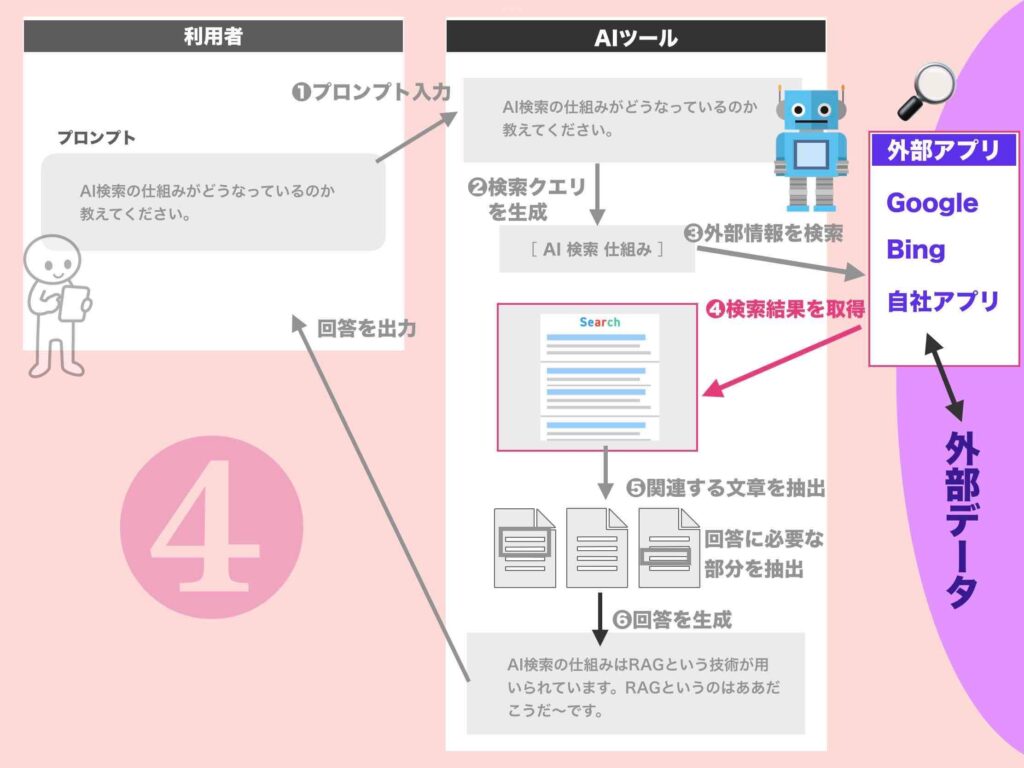Click the prompt box in the 利用者 panel
The image size is (1024, 768).
[x=213, y=202]
